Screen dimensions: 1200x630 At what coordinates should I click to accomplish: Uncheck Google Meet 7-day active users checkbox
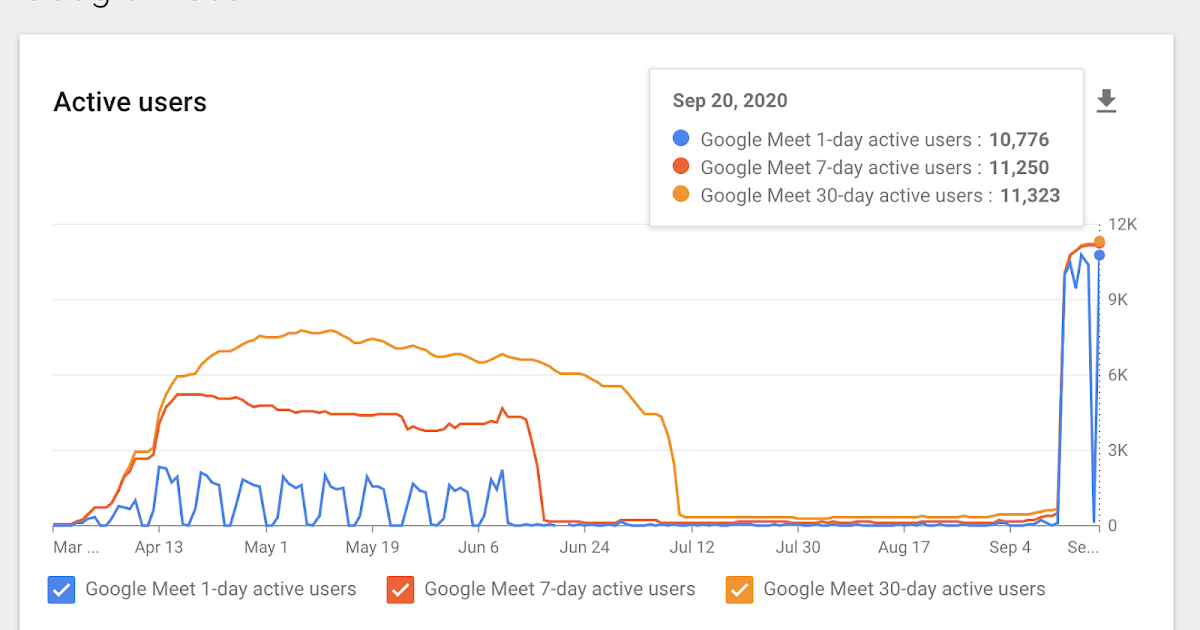click(x=400, y=590)
